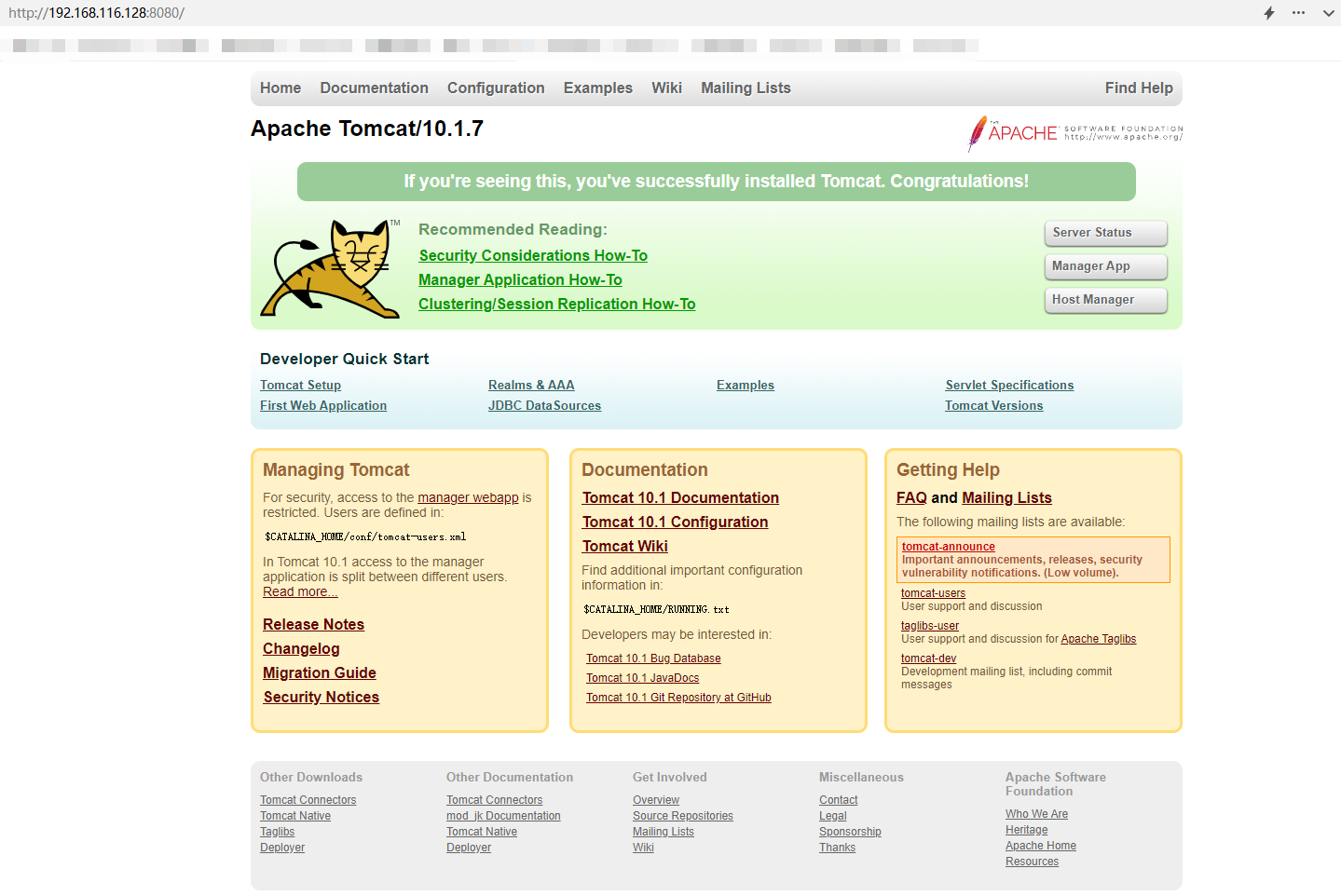Open Tomcat 10.1 Configuration link
Screen dimensions: 1341x896
click(675, 522)
